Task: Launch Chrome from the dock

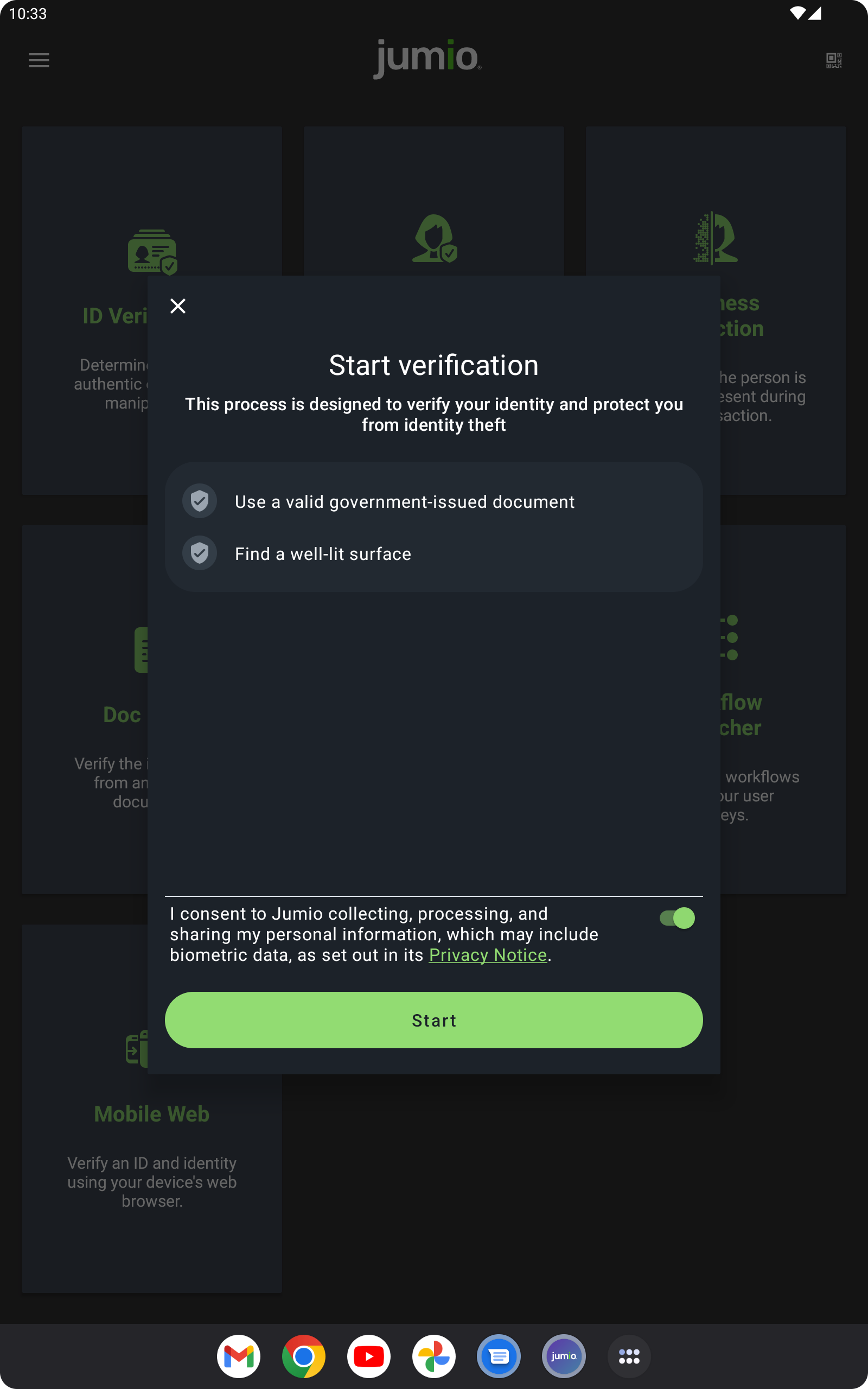Action: click(x=304, y=1356)
